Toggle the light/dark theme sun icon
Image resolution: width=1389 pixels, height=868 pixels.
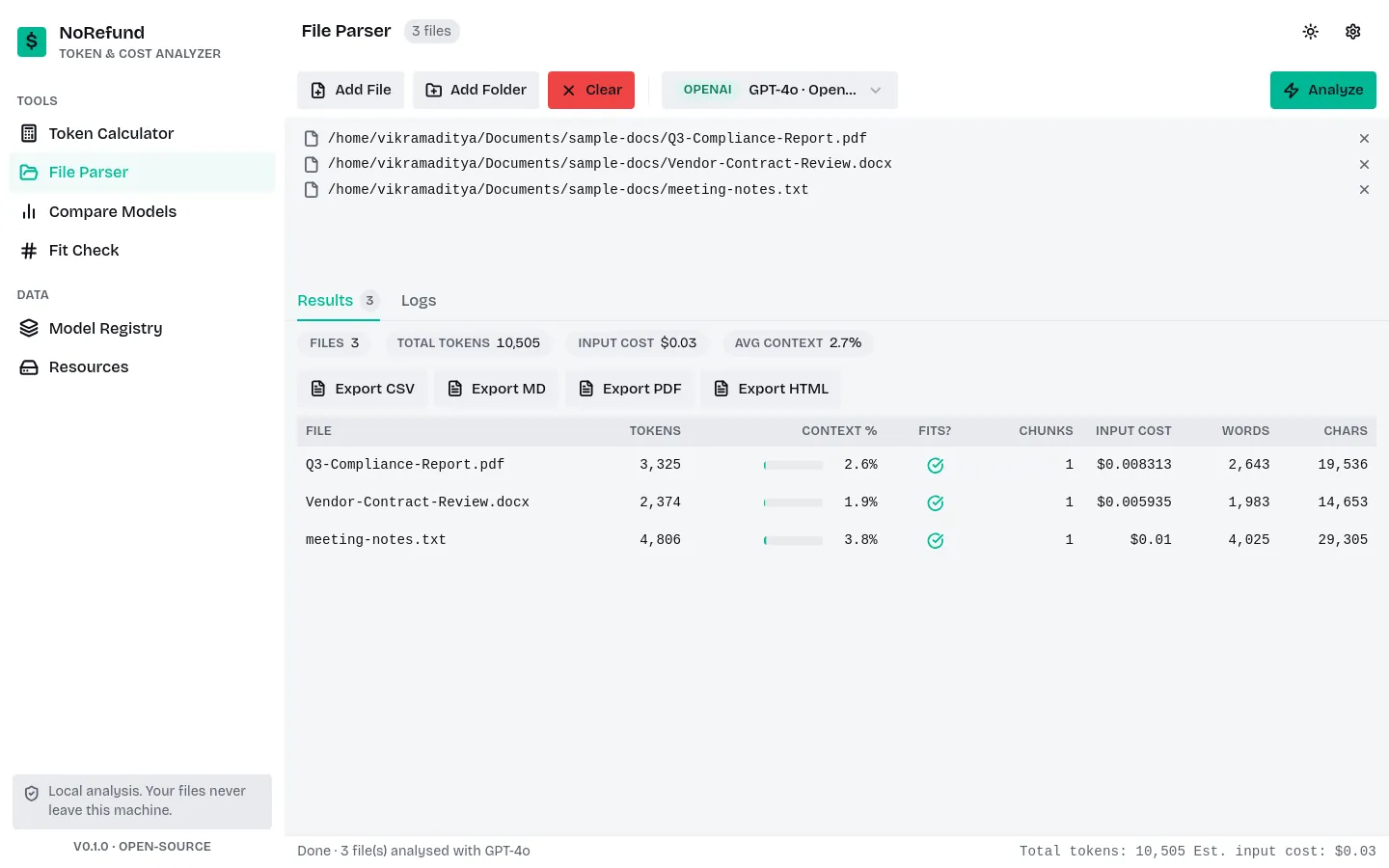click(1310, 32)
